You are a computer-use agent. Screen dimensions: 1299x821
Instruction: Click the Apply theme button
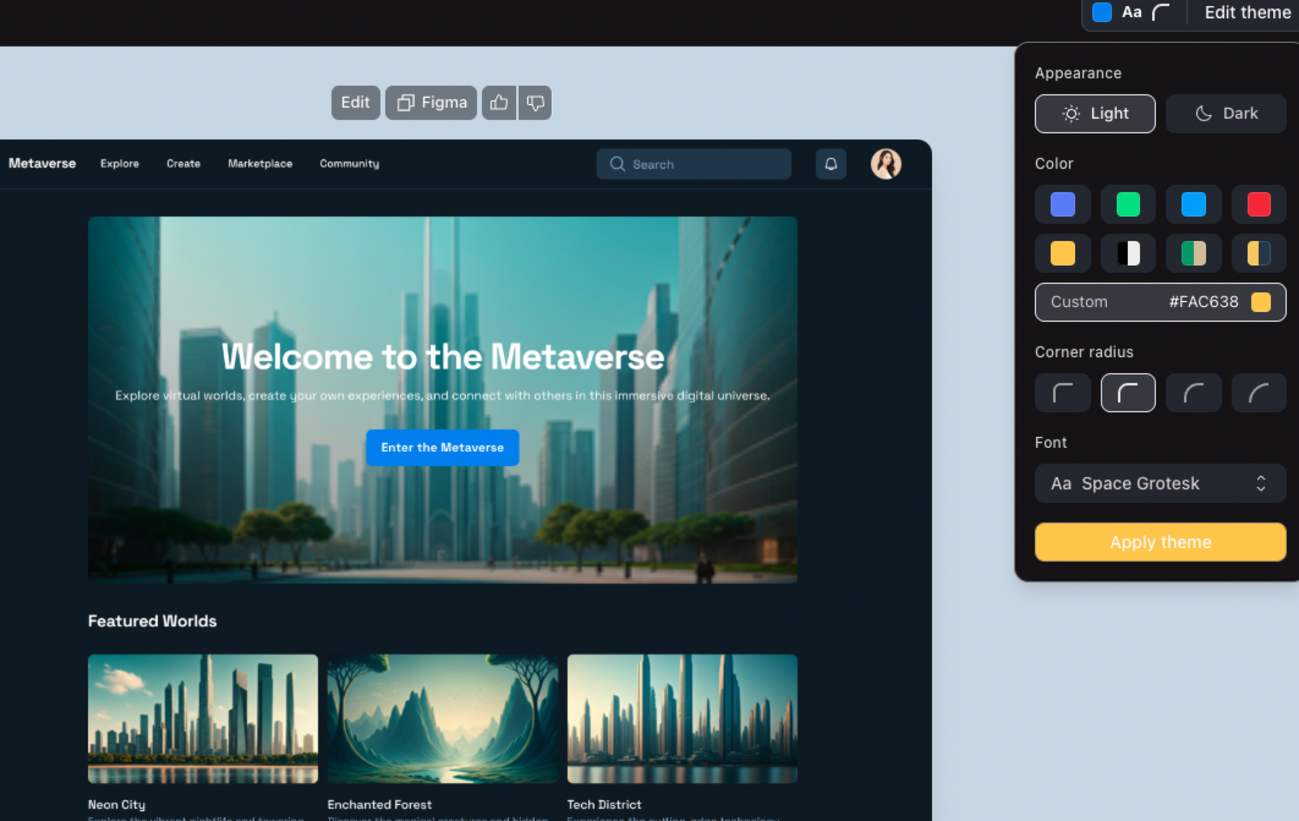click(1160, 542)
